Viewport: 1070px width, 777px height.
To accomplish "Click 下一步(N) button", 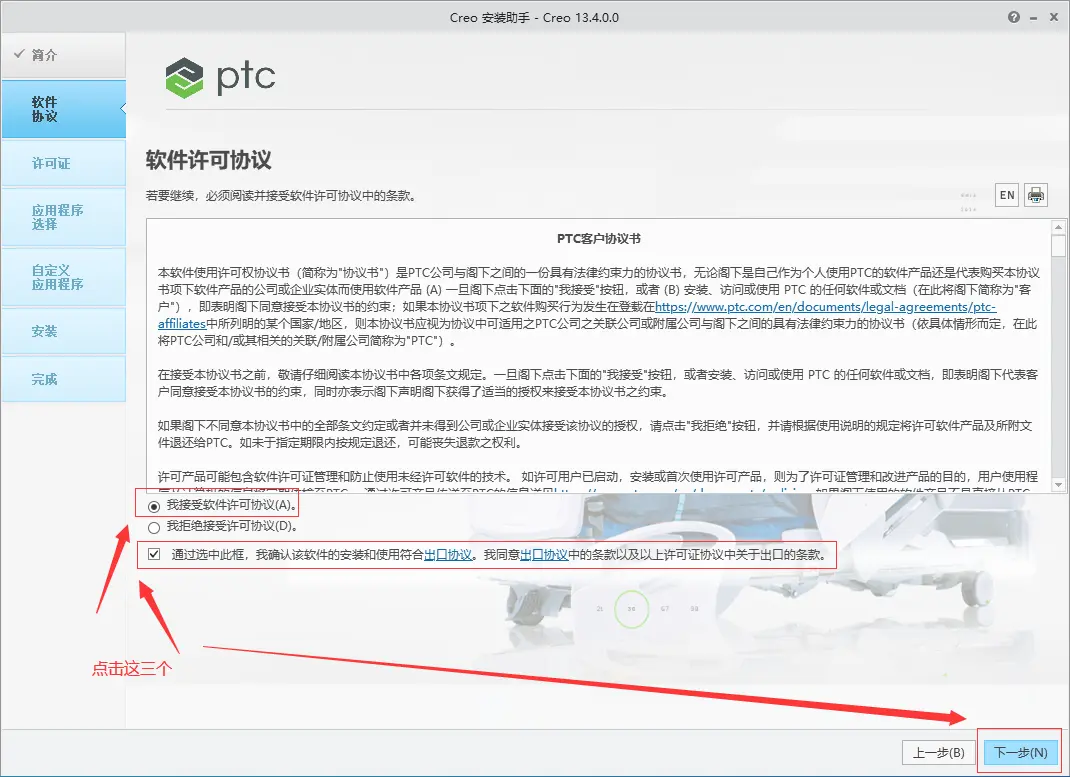I will (x=1021, y=752).
